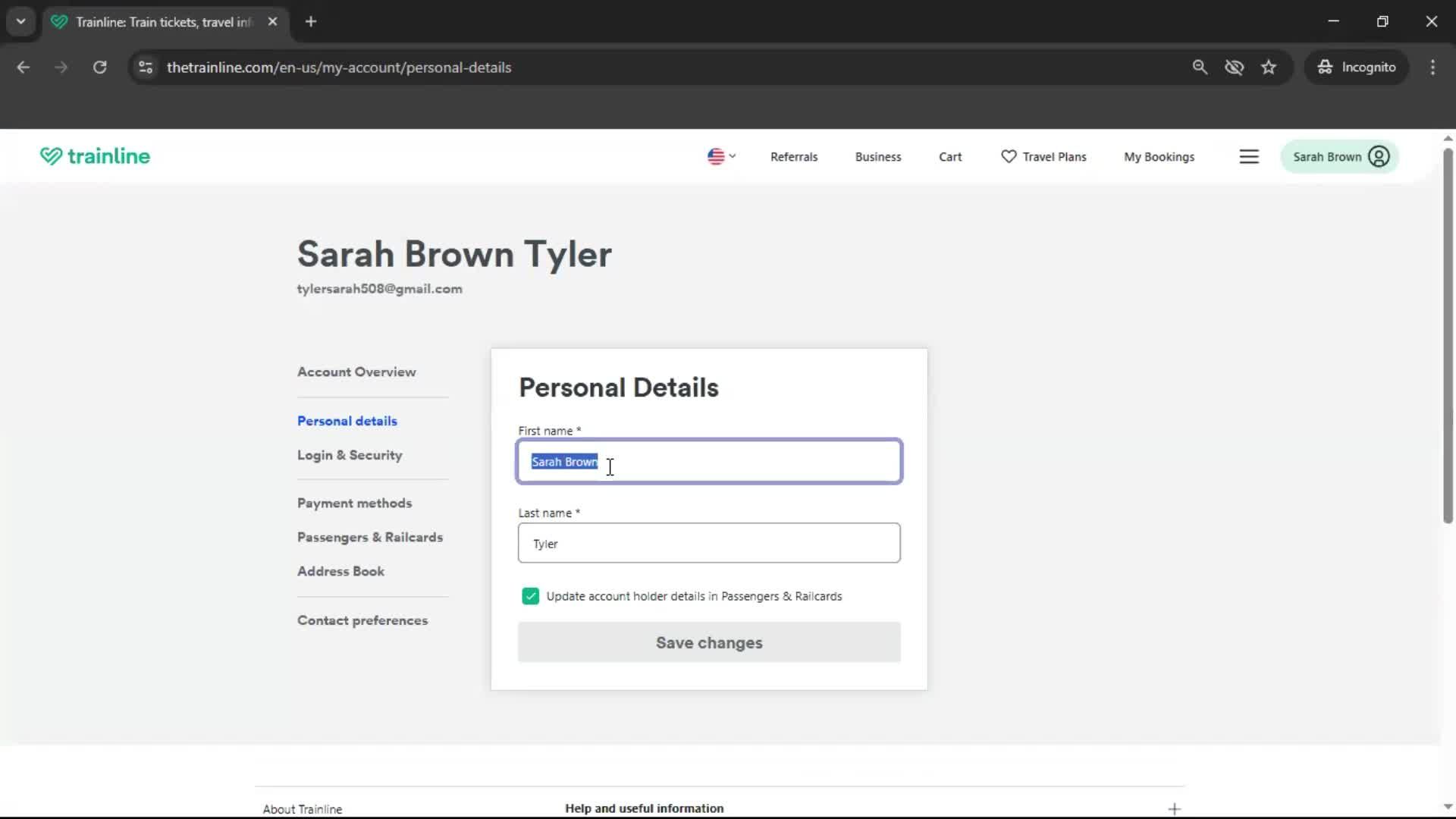Viewport: 1456px width, 819px height.
Task: Open the browser three-dot menu
Action: pyautogui.click(x=1432, y=67)
